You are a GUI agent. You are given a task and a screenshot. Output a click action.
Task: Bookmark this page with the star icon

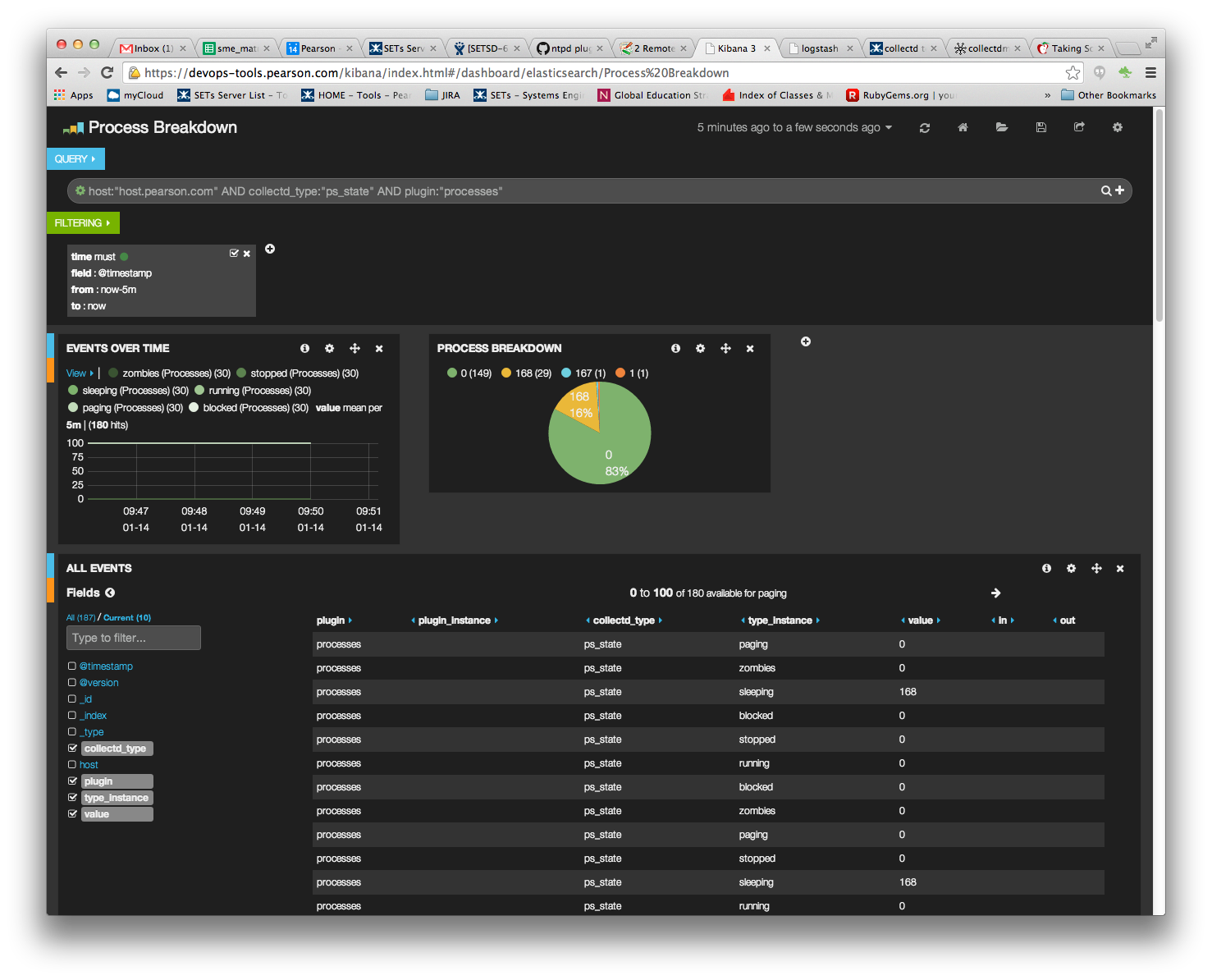pyautogui.click(x=1073, y=72)
